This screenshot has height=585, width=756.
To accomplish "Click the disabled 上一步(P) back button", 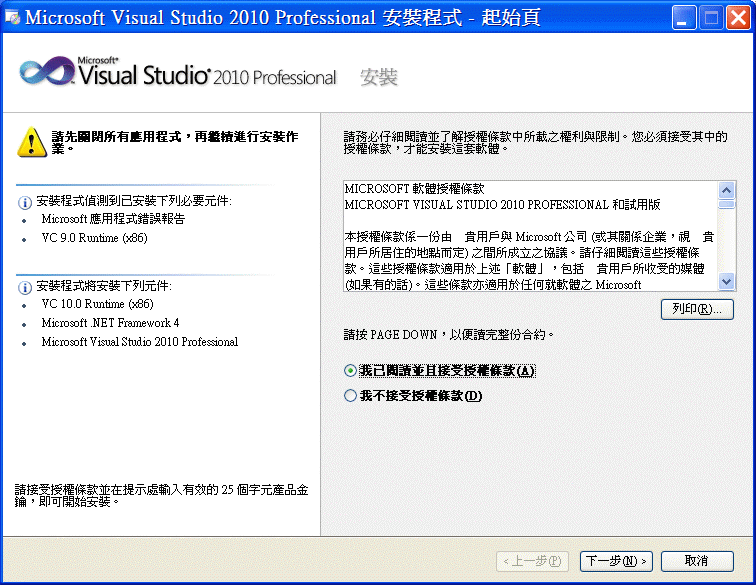I will (x=532, y=561).
